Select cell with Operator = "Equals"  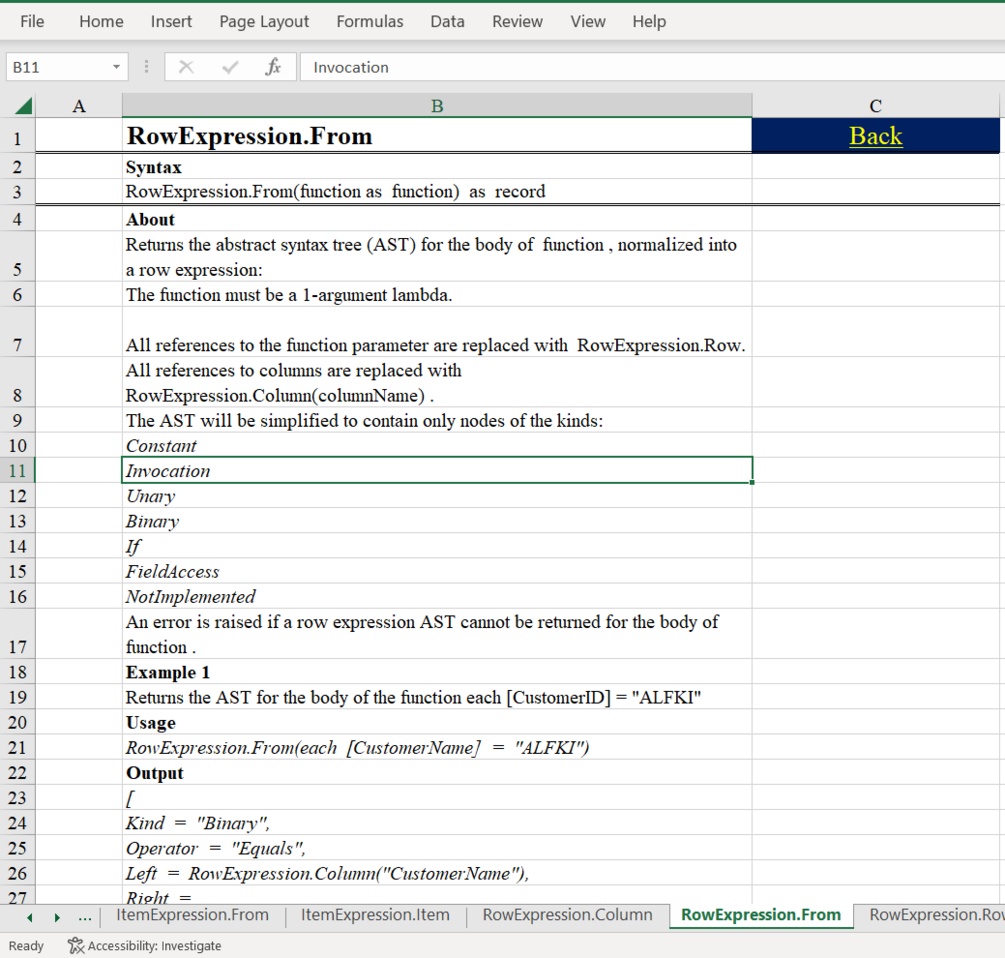[436, 848]
